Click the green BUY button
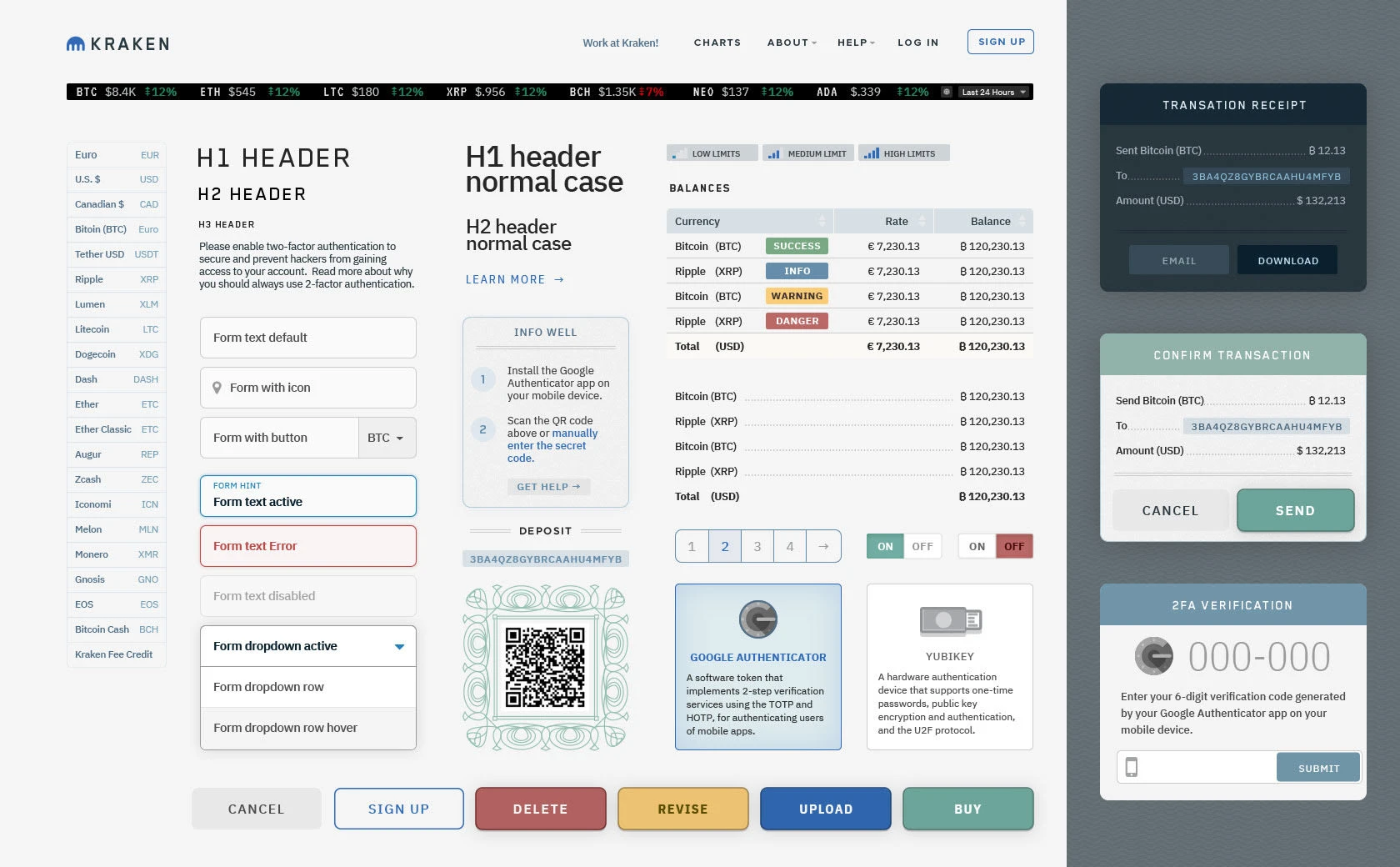This screenshot has width=1400, height=867. tap(968, 809)
